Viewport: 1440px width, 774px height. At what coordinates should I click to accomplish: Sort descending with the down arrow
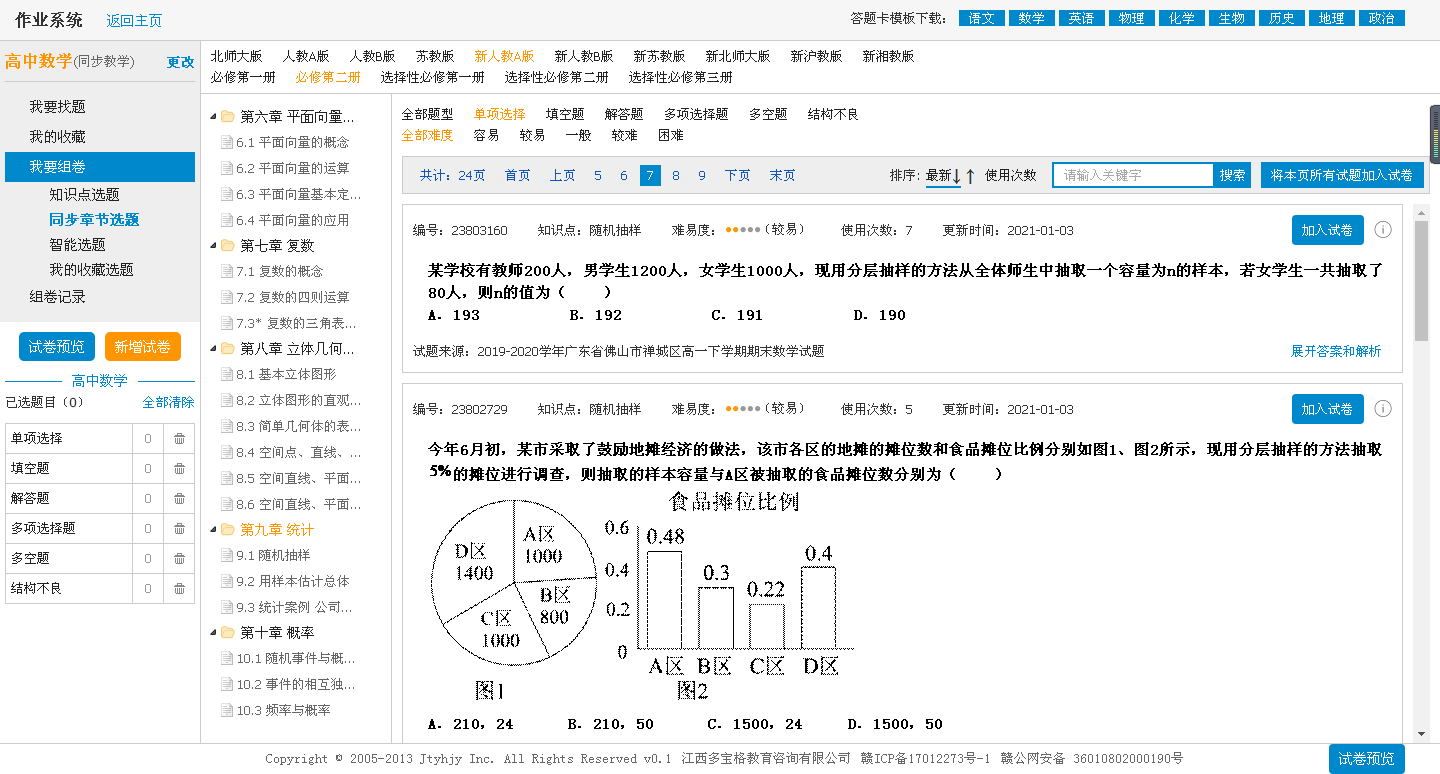[957, 176]
